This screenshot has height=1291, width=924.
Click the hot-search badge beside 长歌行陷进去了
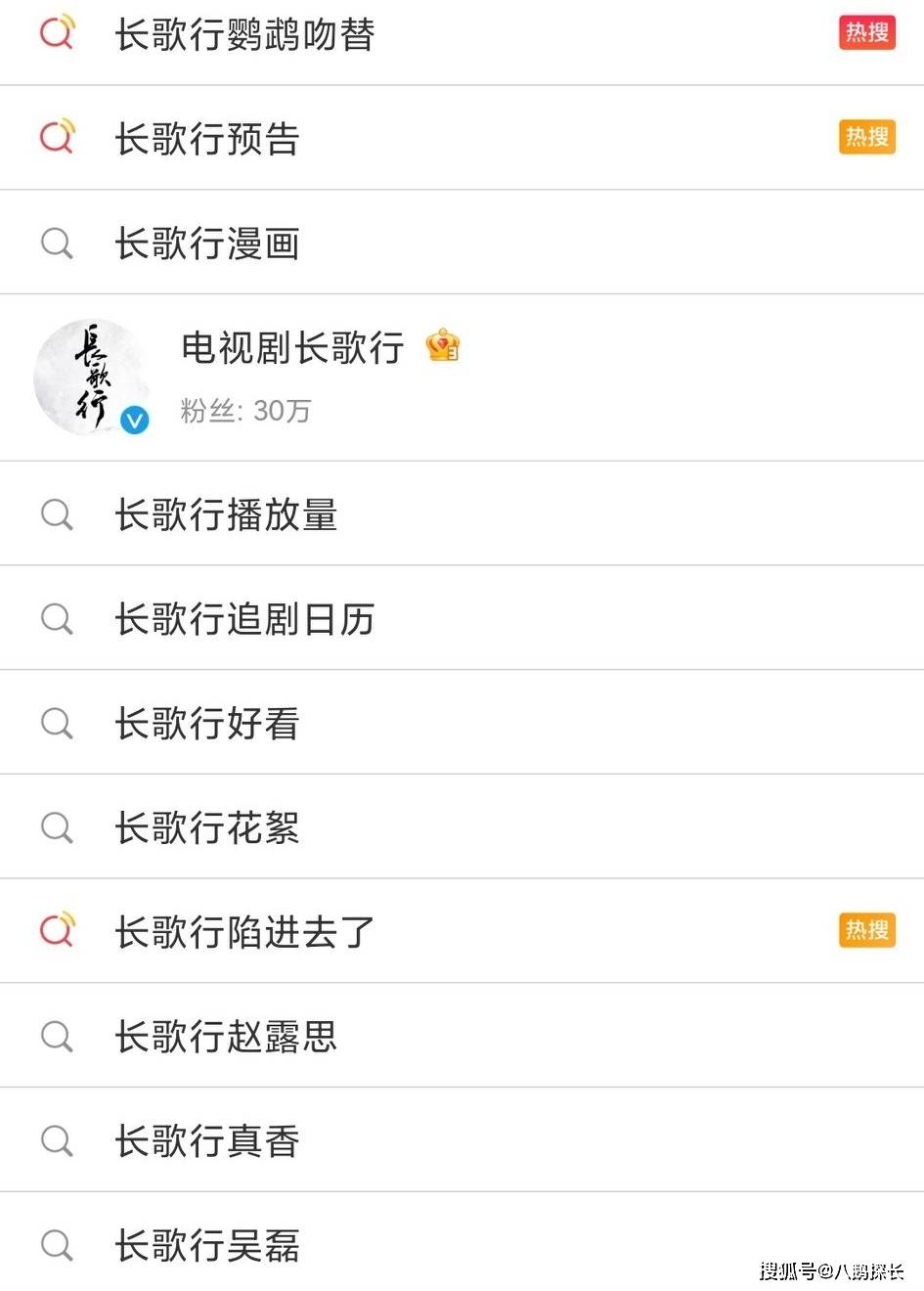(x=867, y=930)
